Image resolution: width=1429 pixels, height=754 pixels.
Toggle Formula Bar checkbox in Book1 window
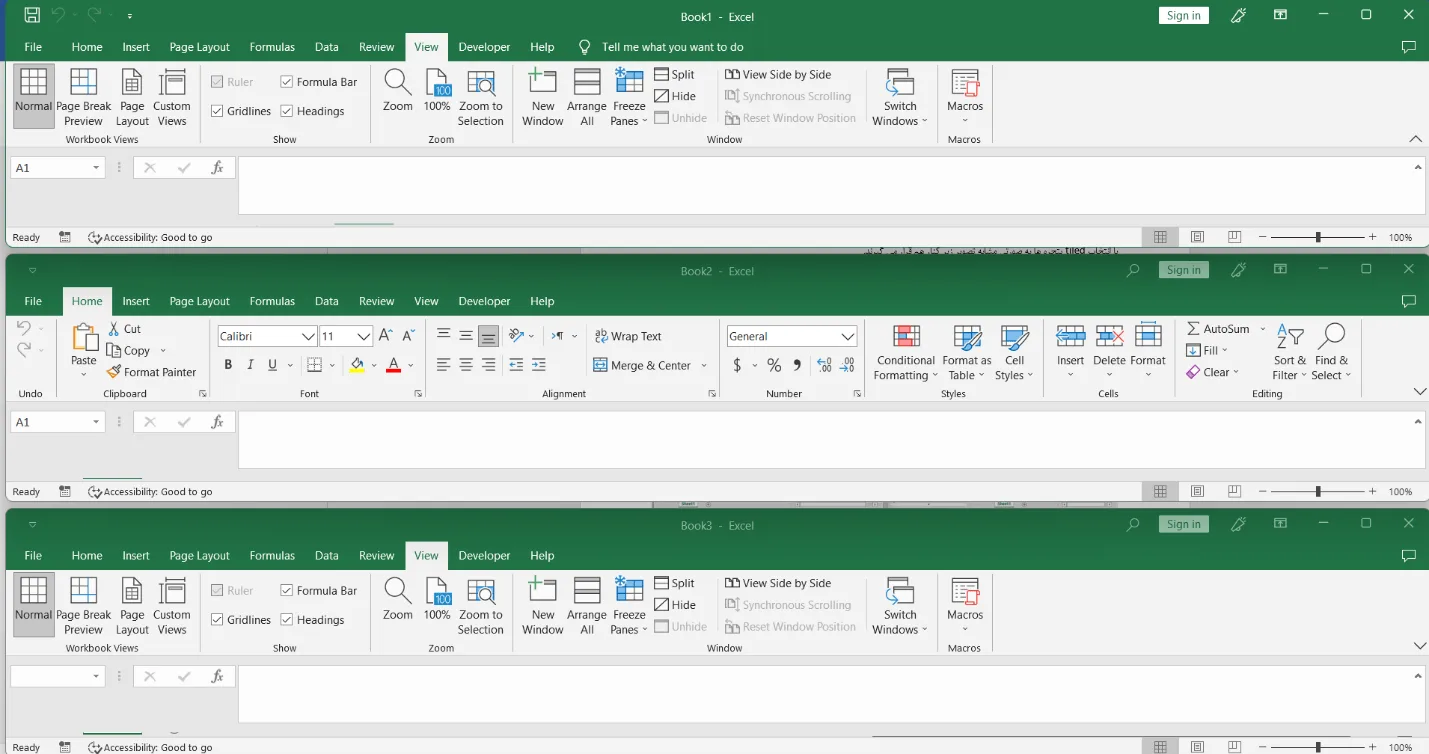point(287,82)
